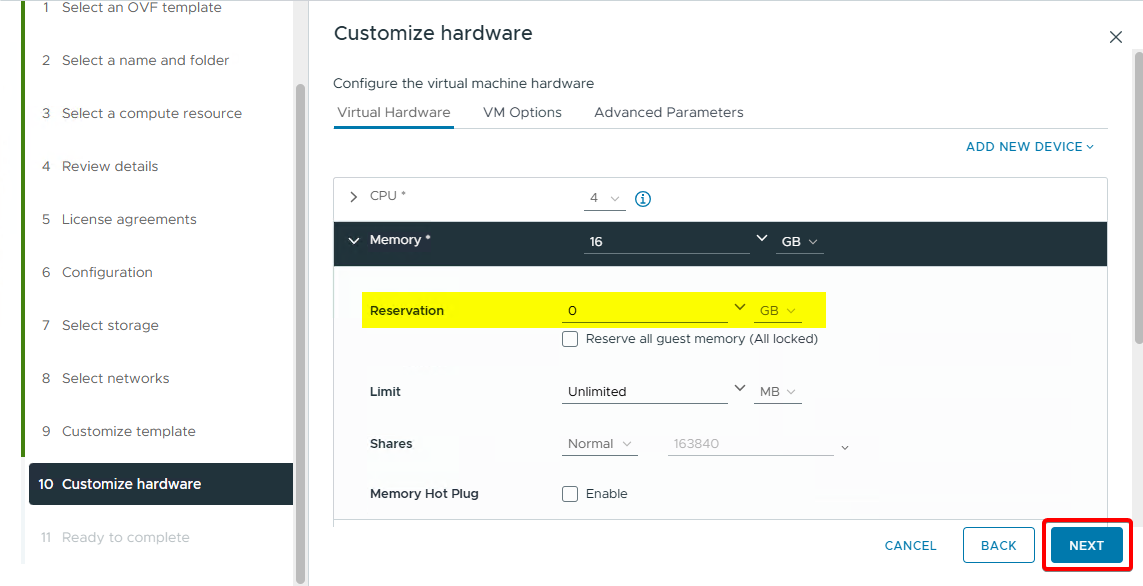Open the Limit value dropdown arrow

coord(740,388)
